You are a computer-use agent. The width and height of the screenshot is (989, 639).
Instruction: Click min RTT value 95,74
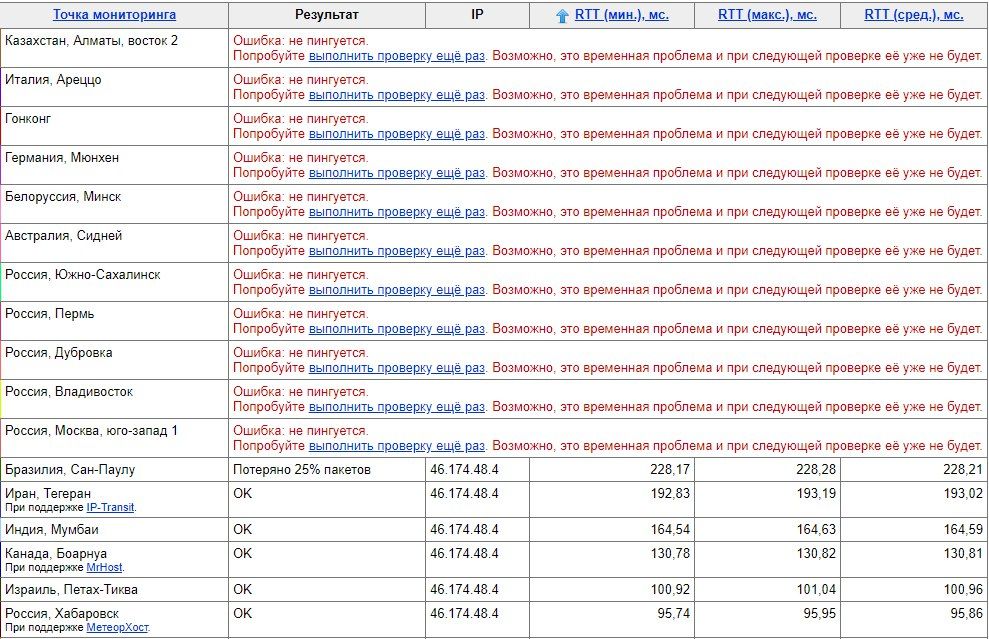point(673,614)
